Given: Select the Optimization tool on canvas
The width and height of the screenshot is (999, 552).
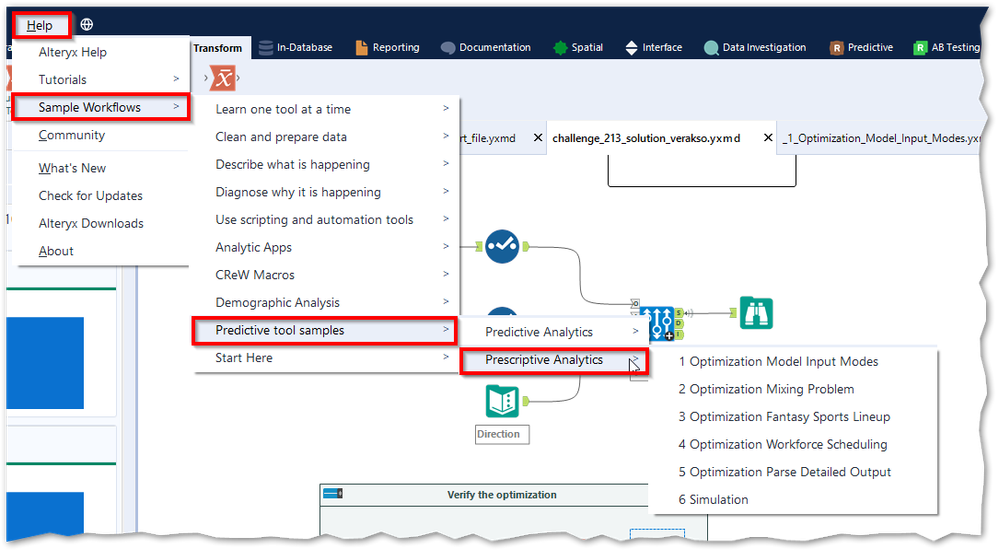Looking at the screenshot, I should point(658,323).
